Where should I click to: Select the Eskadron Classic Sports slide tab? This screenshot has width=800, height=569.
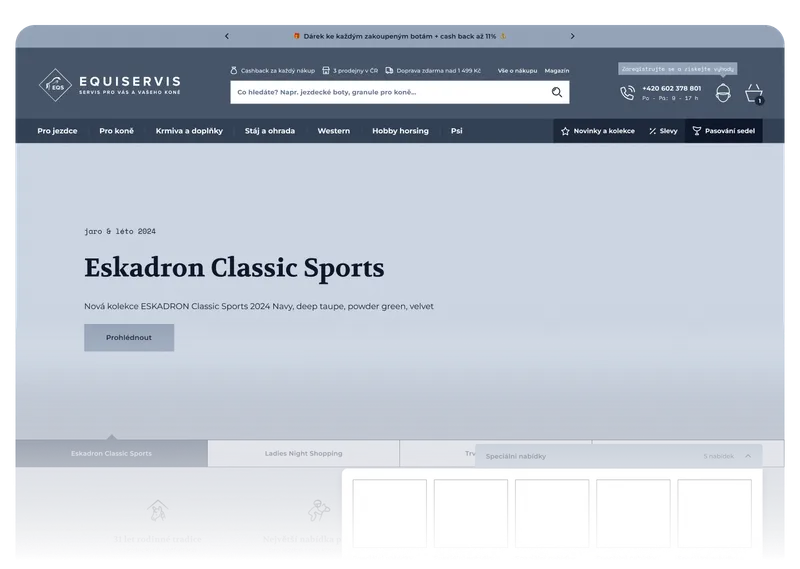point(111,453)
